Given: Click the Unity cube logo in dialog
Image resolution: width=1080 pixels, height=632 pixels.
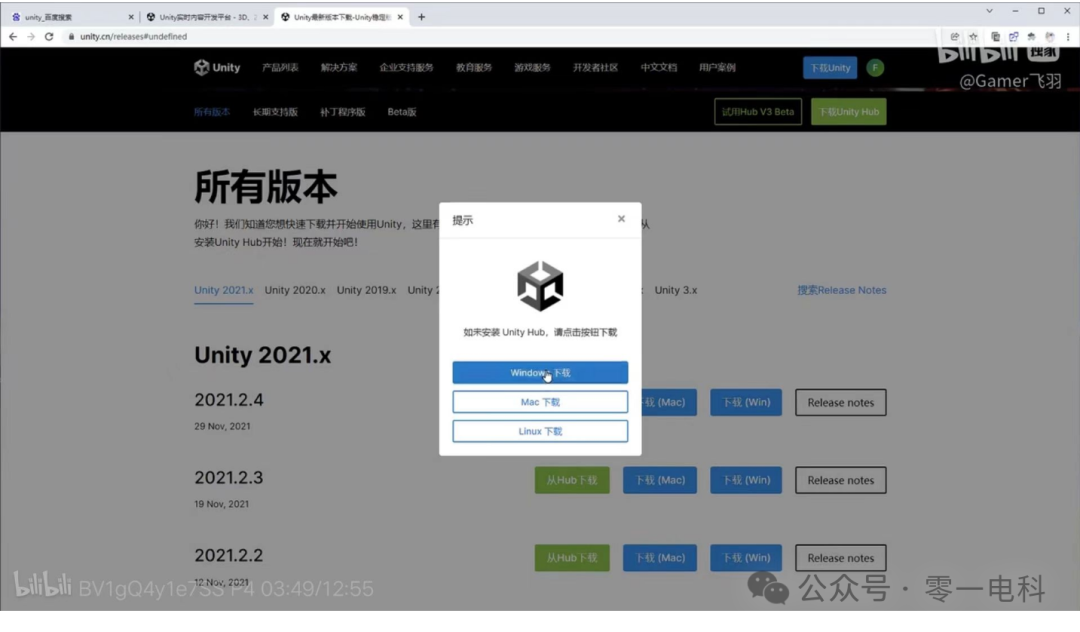Looking at the screenshot, I should (x=540, y=286).
